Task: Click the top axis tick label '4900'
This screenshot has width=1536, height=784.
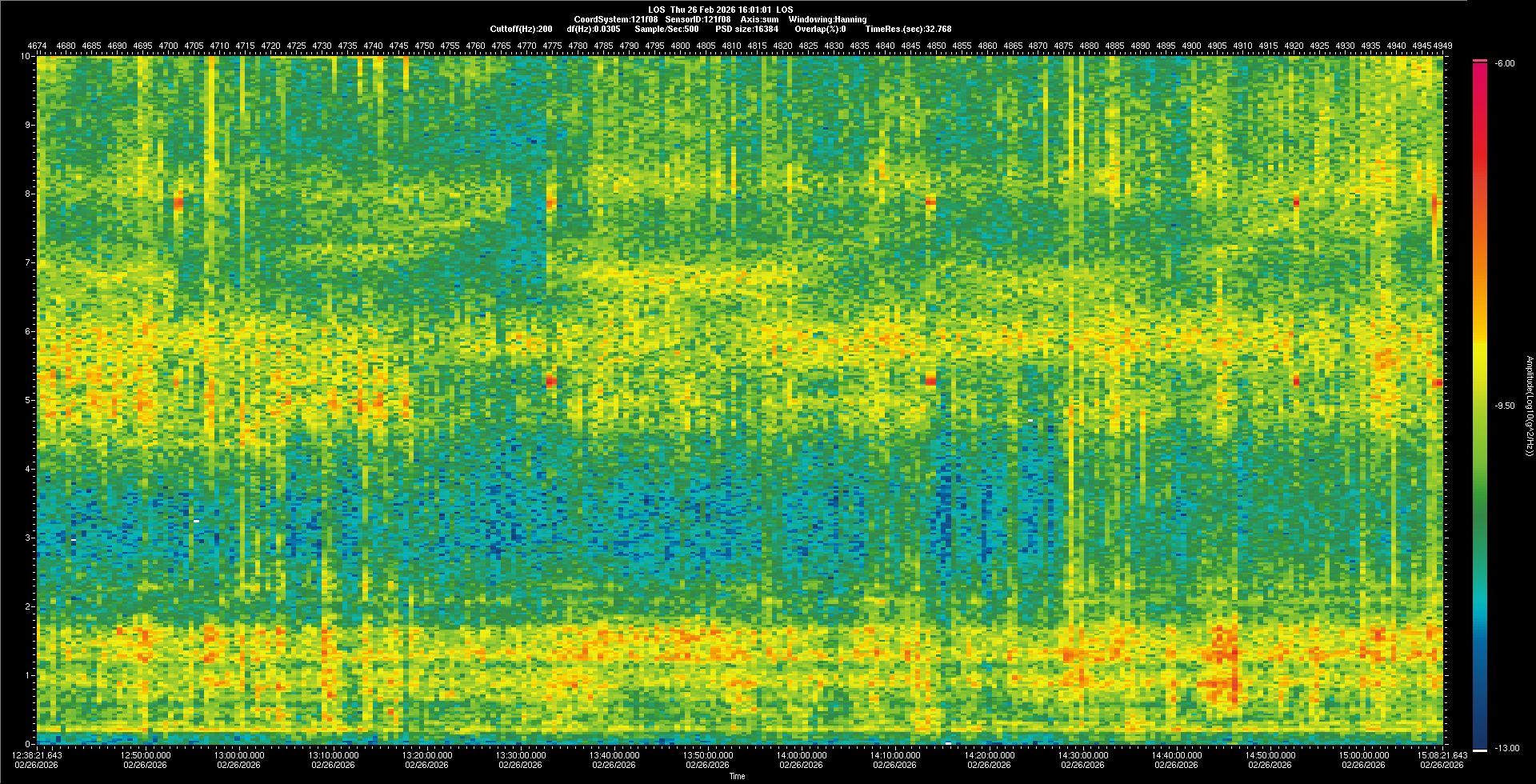Action: 1191,46
